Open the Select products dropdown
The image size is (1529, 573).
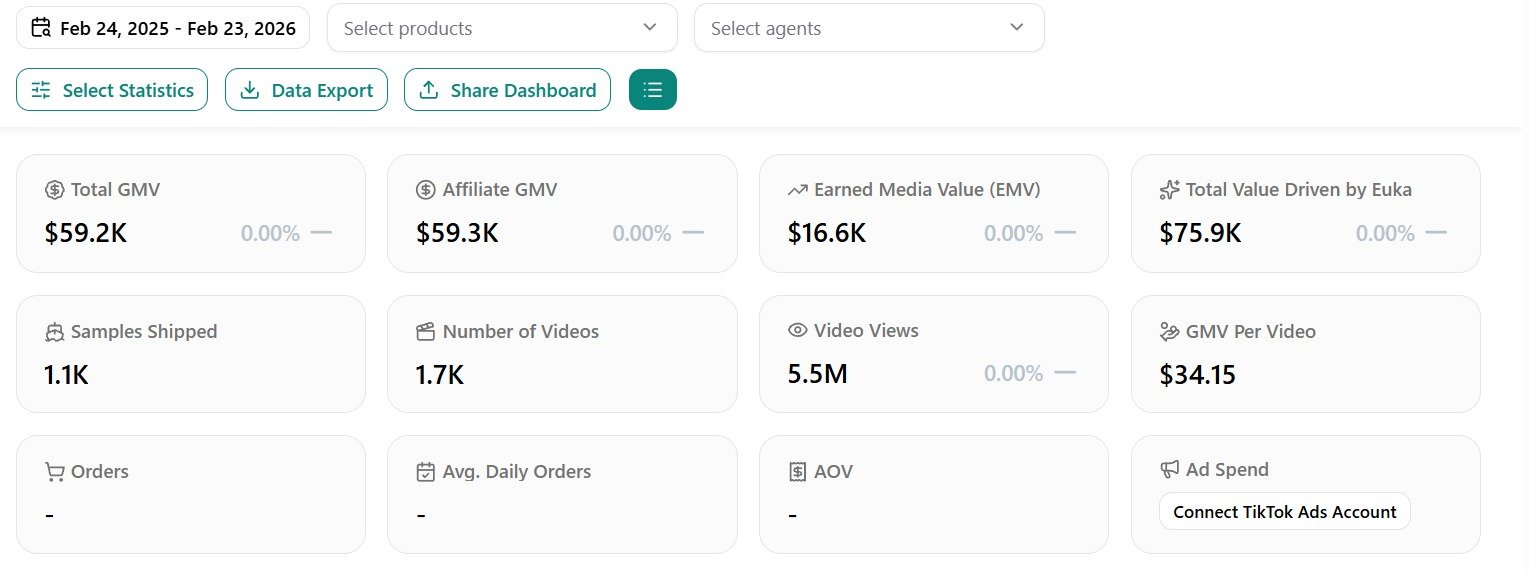click(x=502, y=28)
